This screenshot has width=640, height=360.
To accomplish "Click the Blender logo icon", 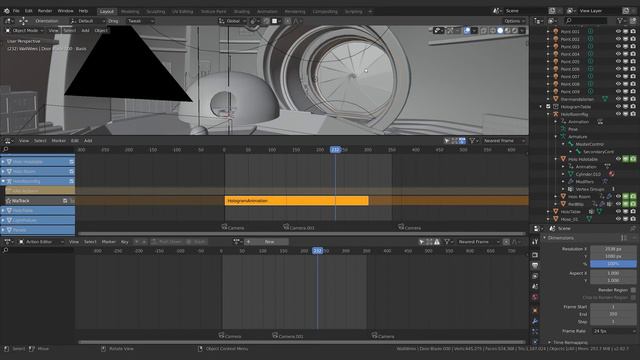I will [x=7, y=11].
